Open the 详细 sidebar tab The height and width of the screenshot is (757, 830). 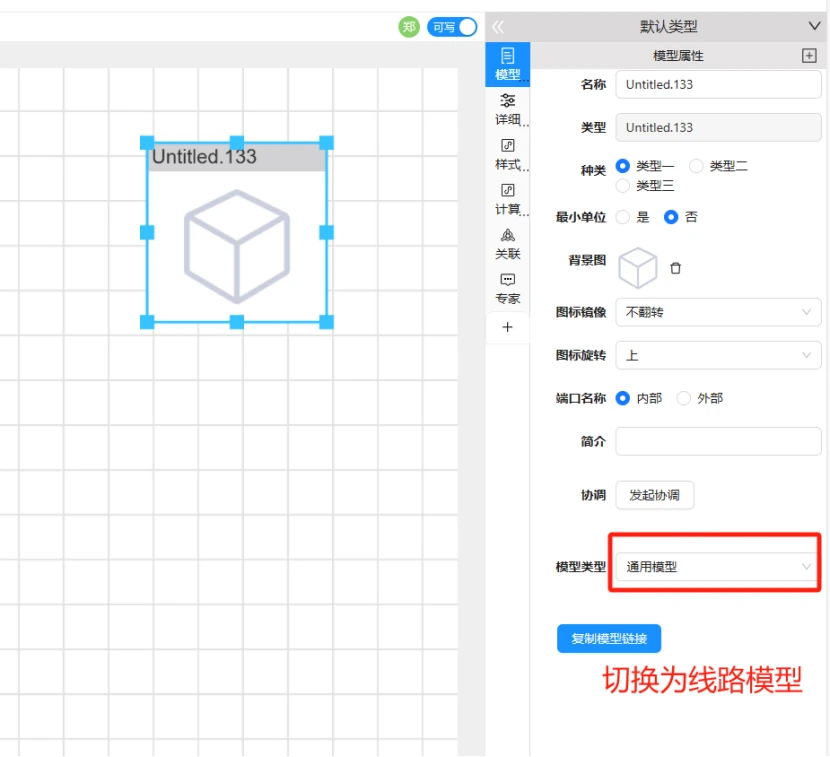coord(507,109)
